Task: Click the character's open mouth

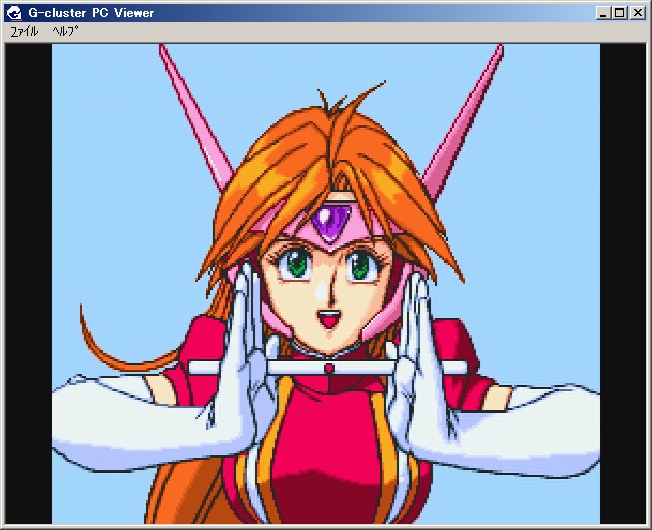Action: coord(326,323)
